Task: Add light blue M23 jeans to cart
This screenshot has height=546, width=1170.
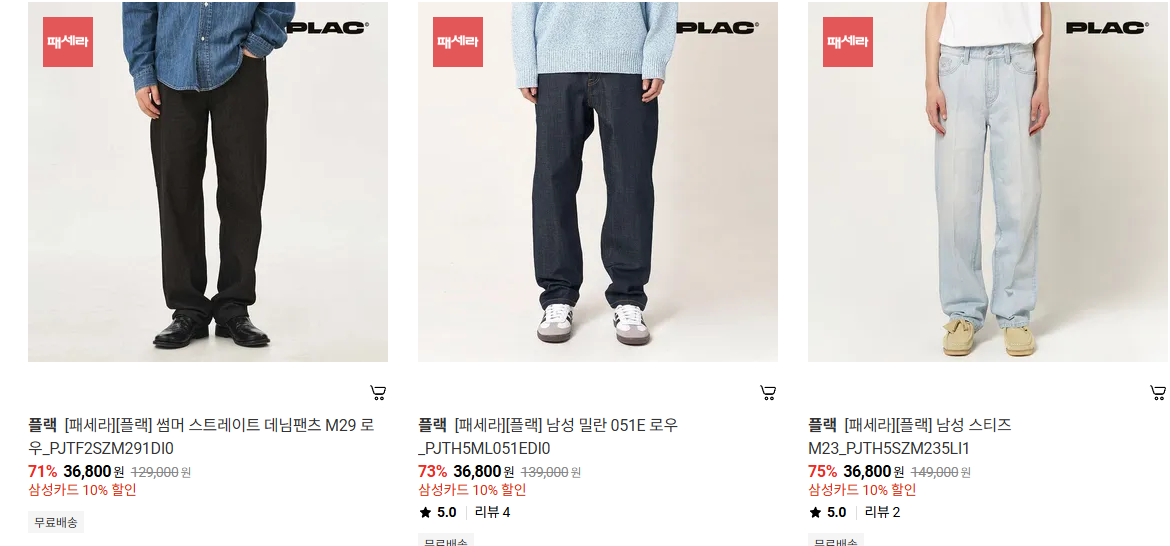Action: (1158, 392)
